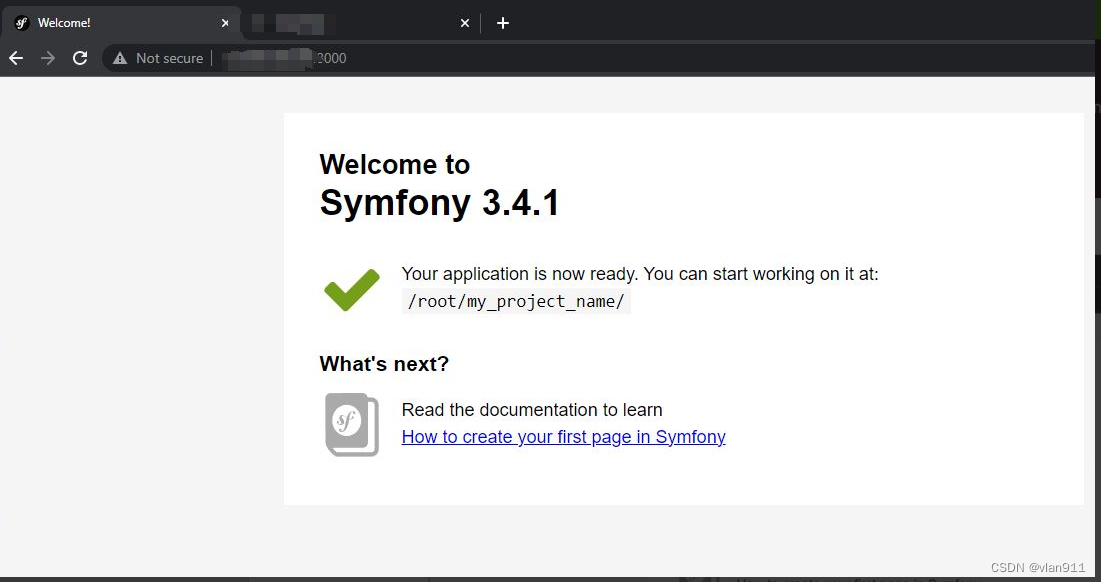
Task: Click the Not secure warning triangle icon
Action: tap(120, 58)
